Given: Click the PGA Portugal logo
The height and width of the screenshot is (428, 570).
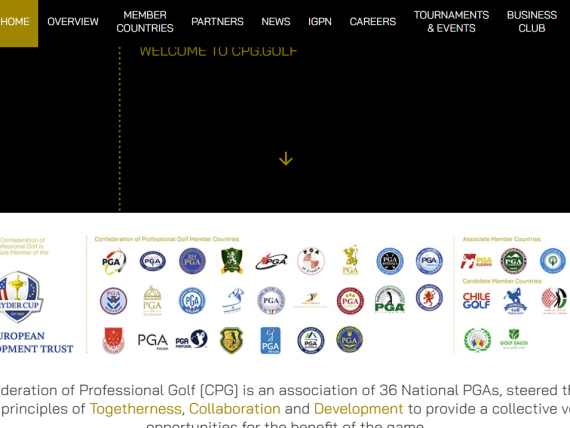Looking at the screenshot, I should tap(192, 339).
